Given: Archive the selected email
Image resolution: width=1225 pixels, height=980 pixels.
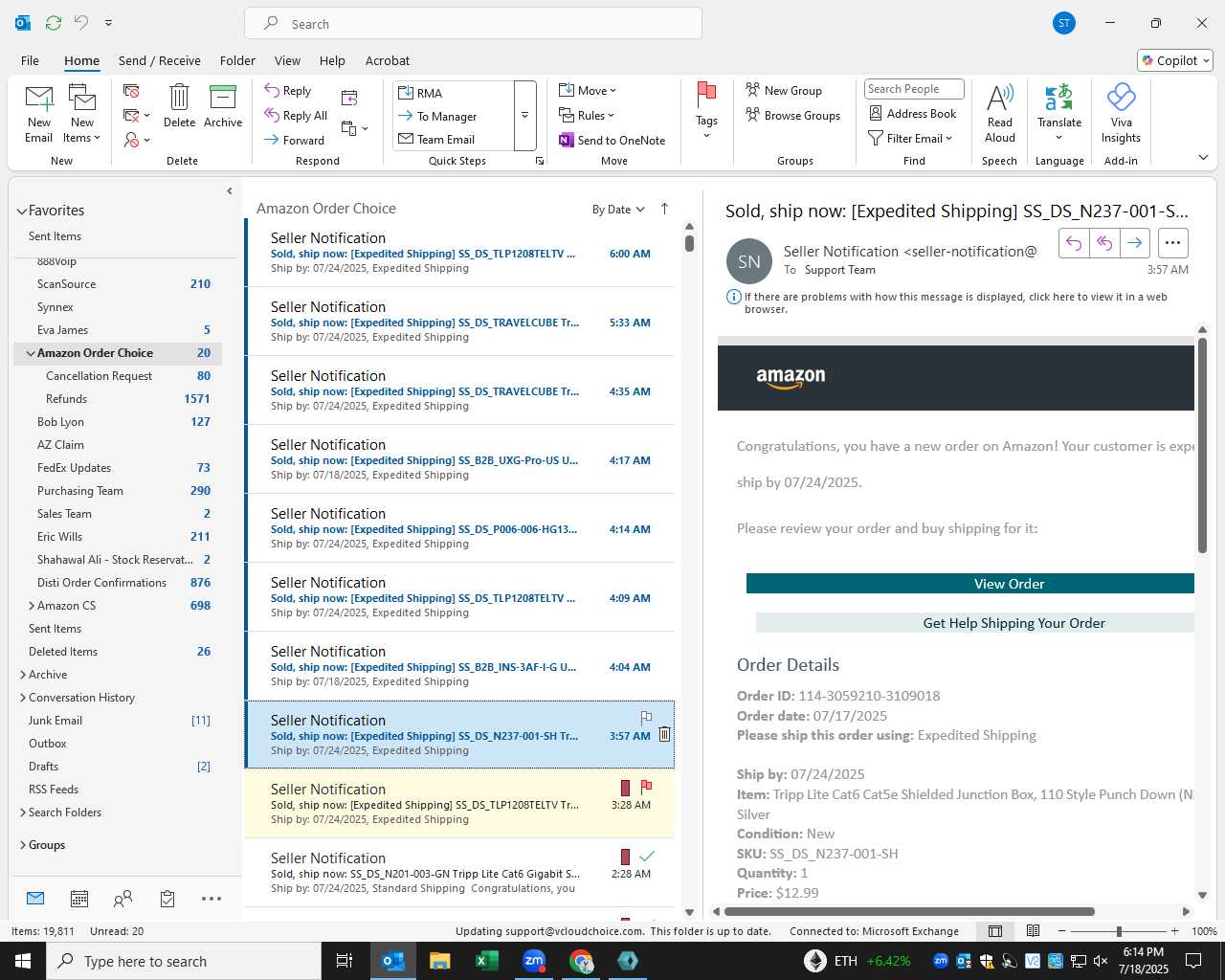Looking at the screenshot, I should click(223, 105).
